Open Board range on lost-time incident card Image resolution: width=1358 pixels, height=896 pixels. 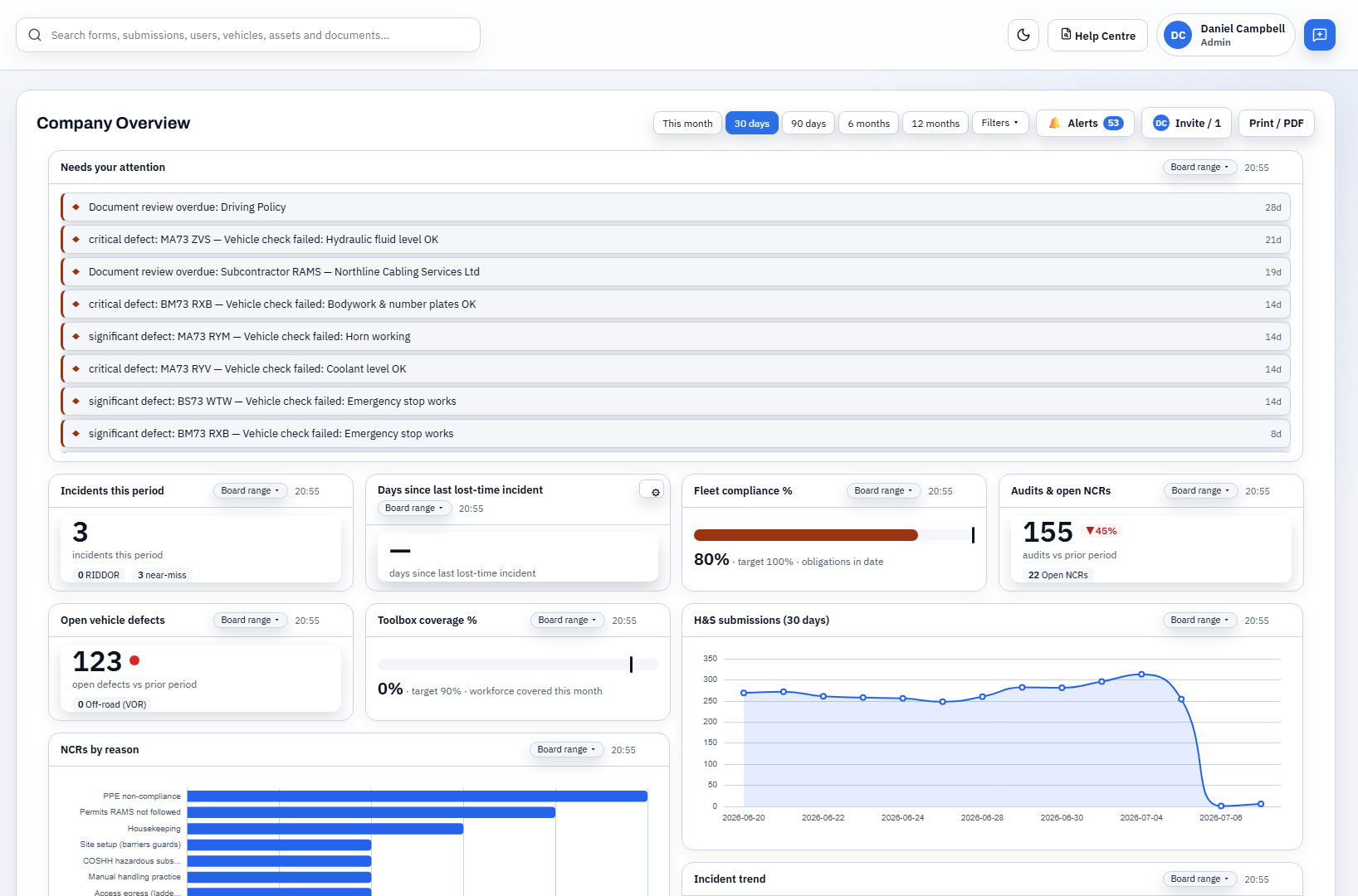tap(414, 508)
